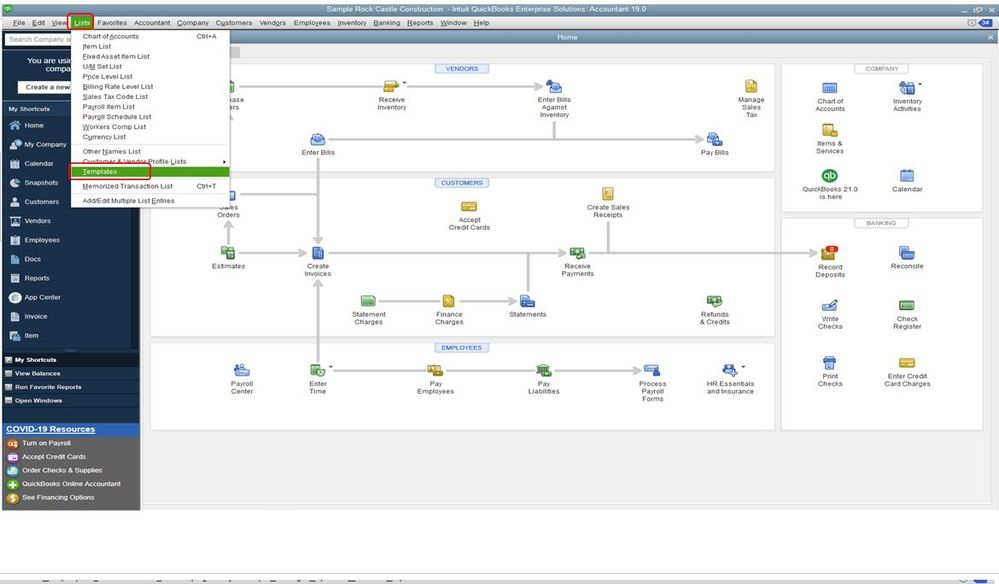Open the Calendar icon in Company panel
This screenshot has height=584, width=999.
(907, 176)
